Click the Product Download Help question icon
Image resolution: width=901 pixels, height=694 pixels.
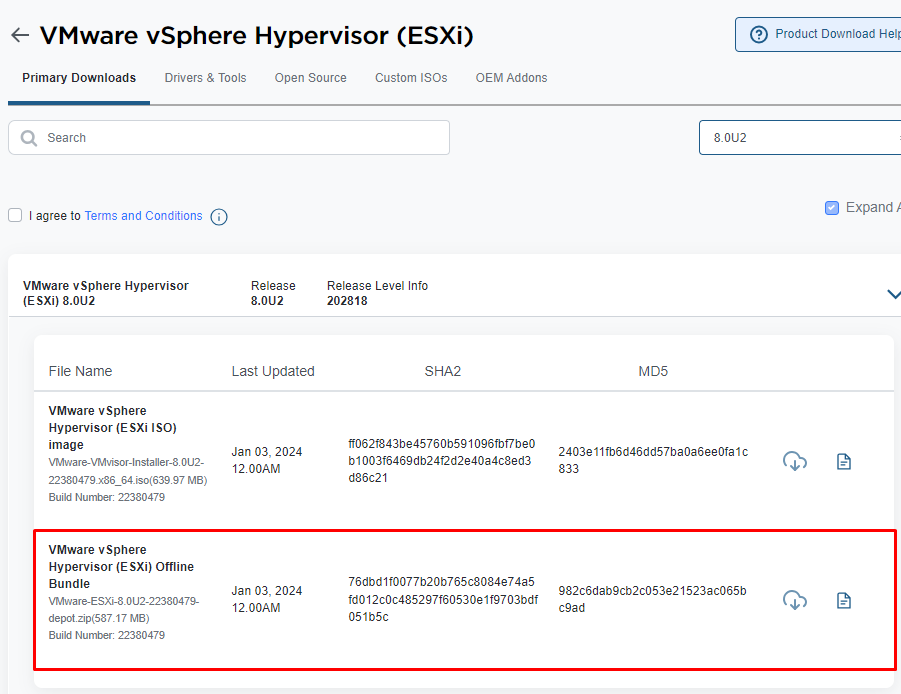(758, 34)
